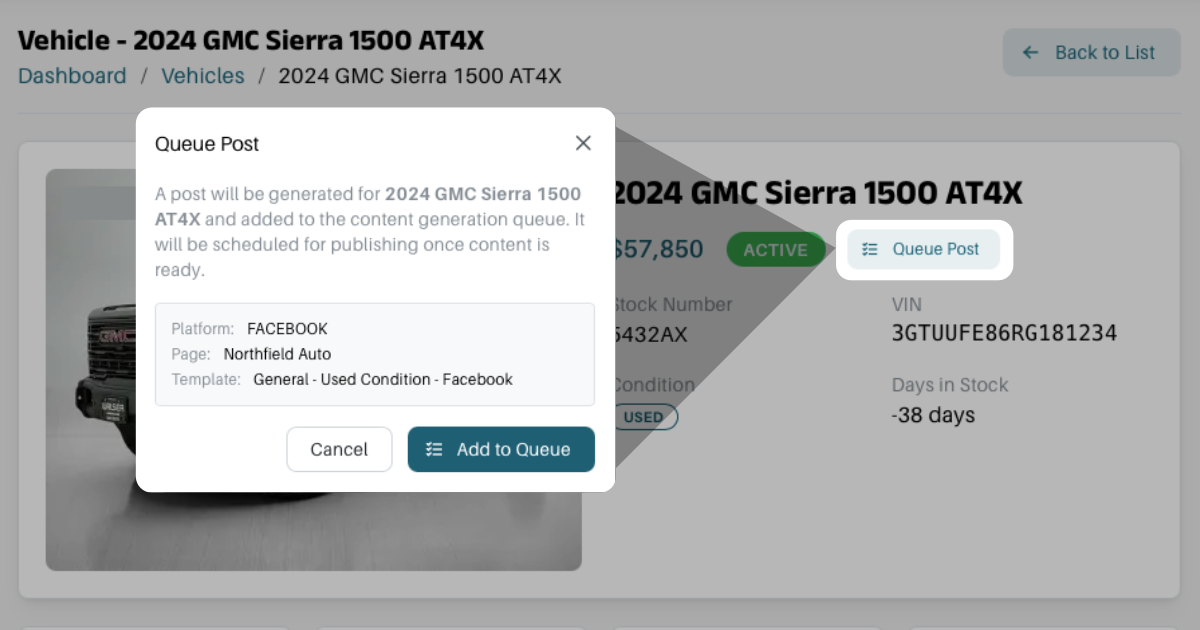Click the Page value Northfield Auto

pyautogui.click(x=277, y=354)
